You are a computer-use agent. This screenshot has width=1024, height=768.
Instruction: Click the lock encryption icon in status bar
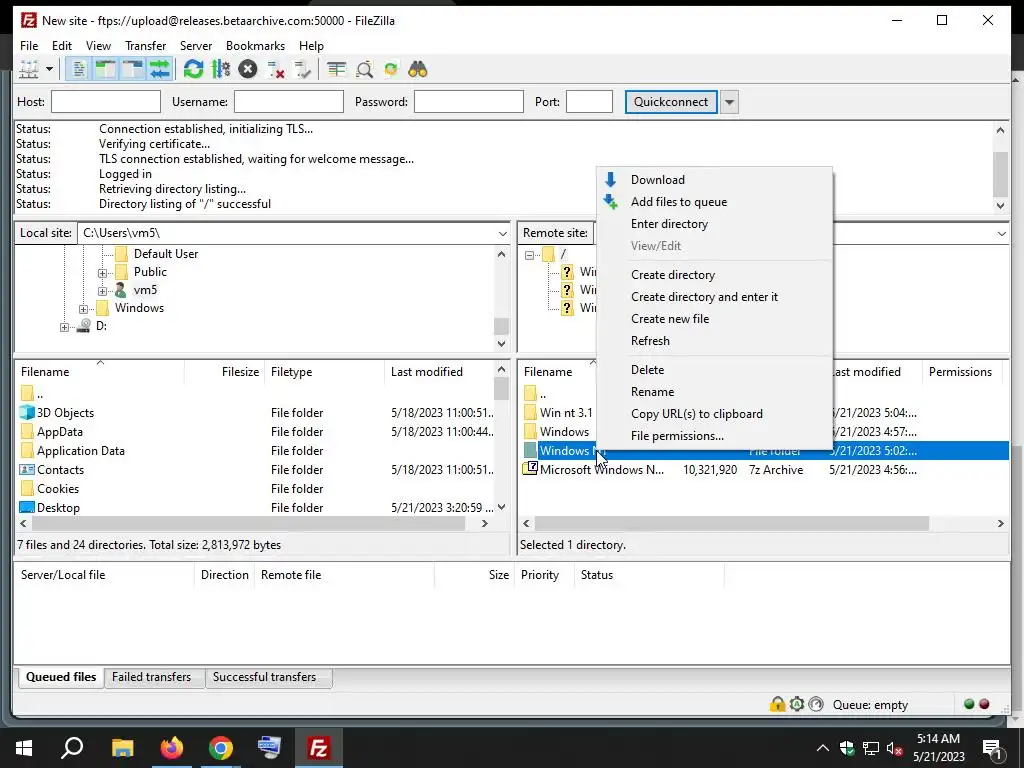(x=777, y=704)
